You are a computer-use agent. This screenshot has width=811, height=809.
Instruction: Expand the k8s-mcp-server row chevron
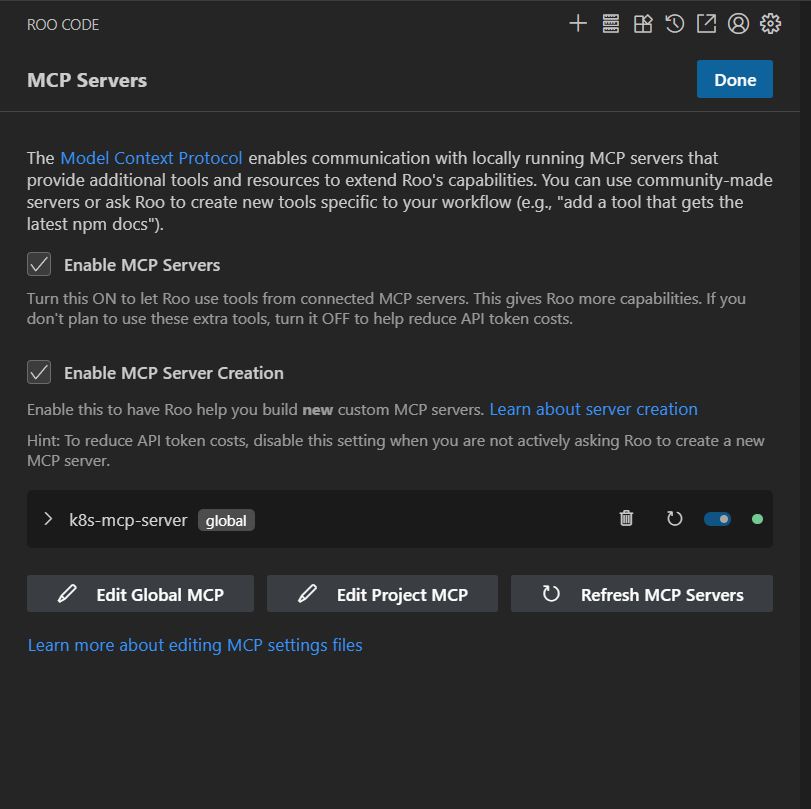click(x=48, y=519)
